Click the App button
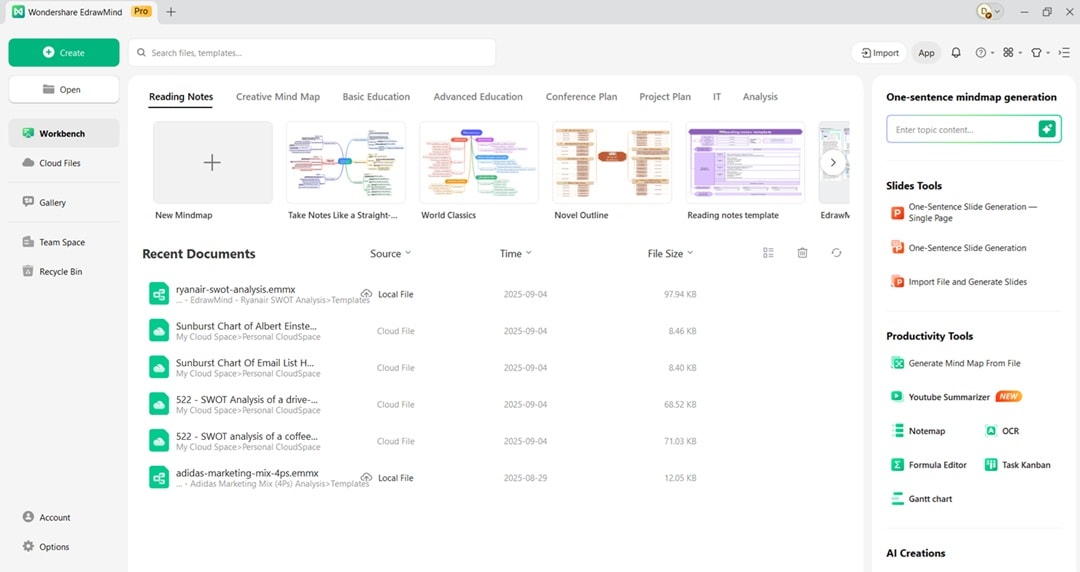This screenshot has height=572, width=1080. pos(926,52)
